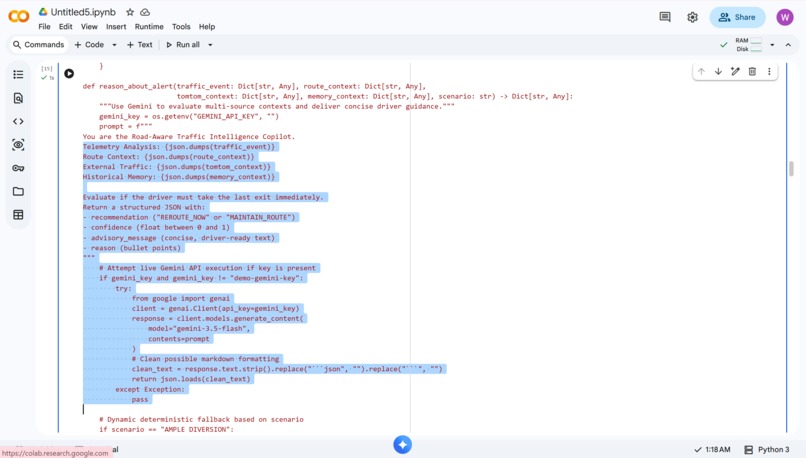Click the Share button

[737, 17]
